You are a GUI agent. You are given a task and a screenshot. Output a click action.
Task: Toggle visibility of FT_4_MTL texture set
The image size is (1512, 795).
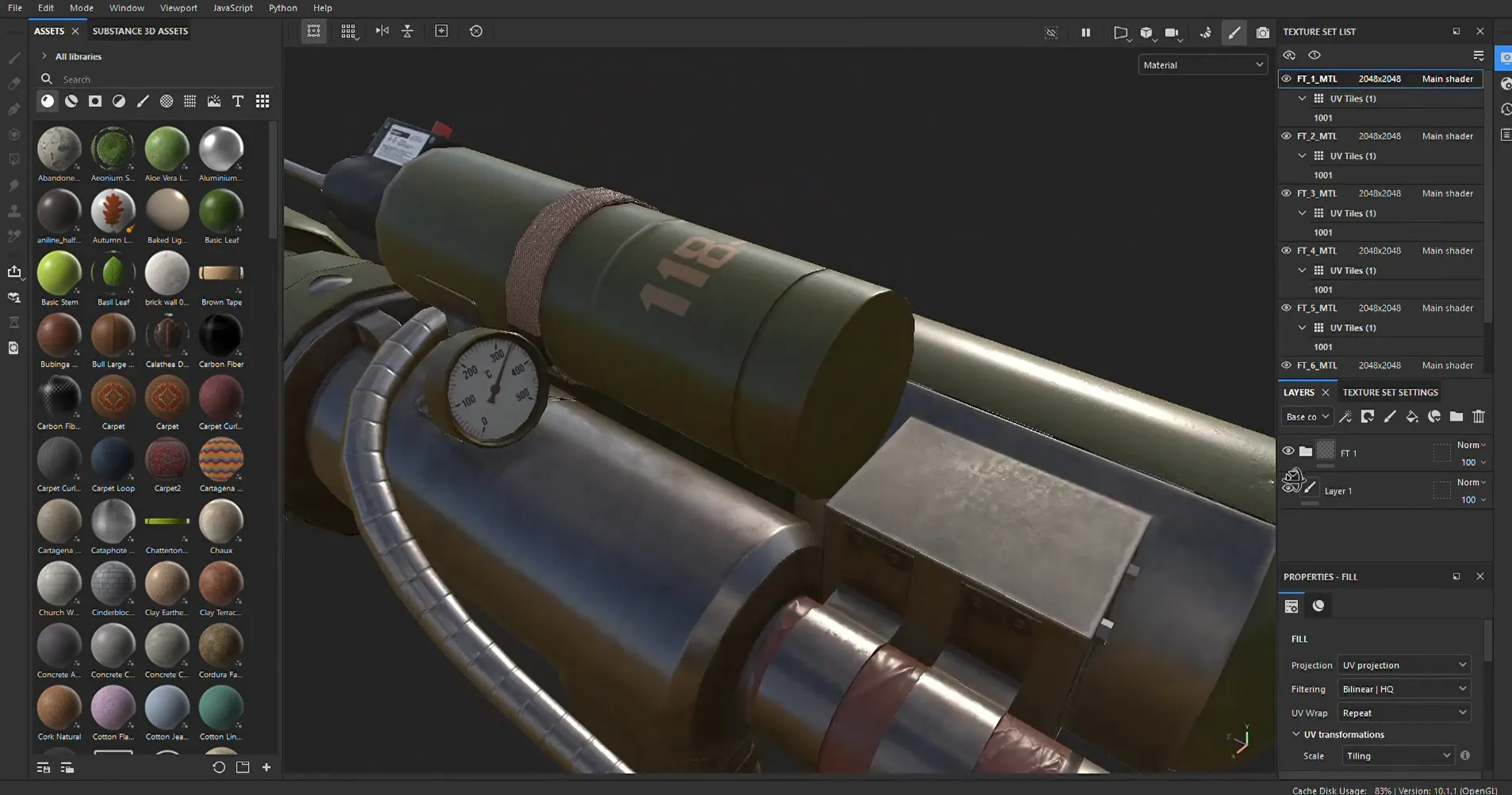point(1286,250)
